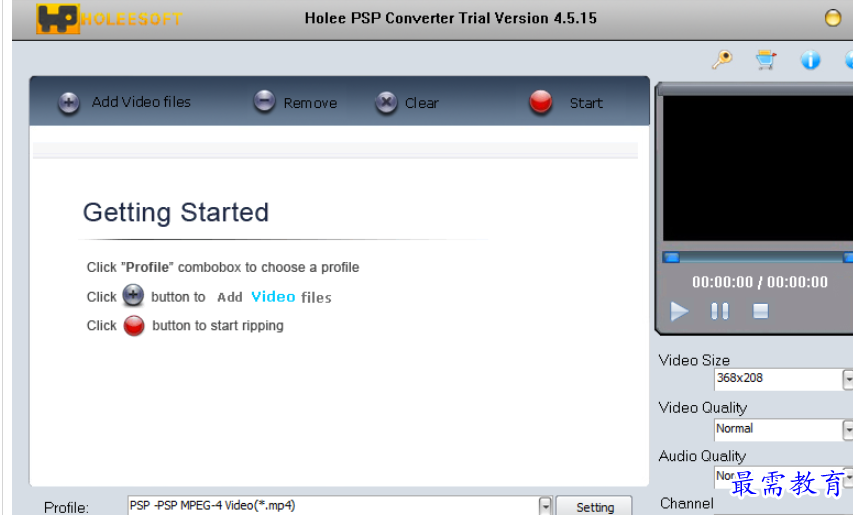Click the Getting Started heading
The image size is (853, 515).
176,213
